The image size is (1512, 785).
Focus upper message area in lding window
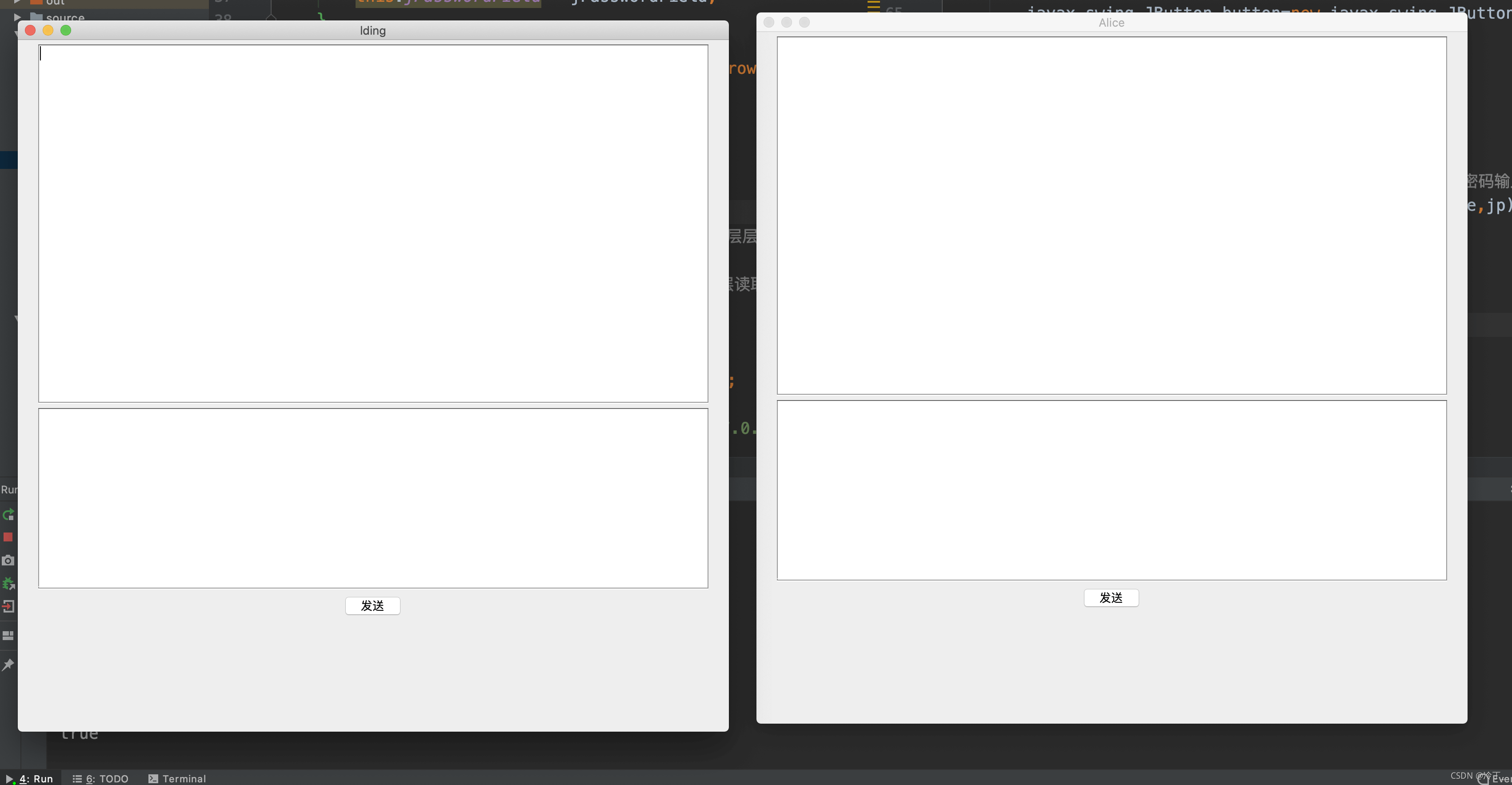coord(373,224)
